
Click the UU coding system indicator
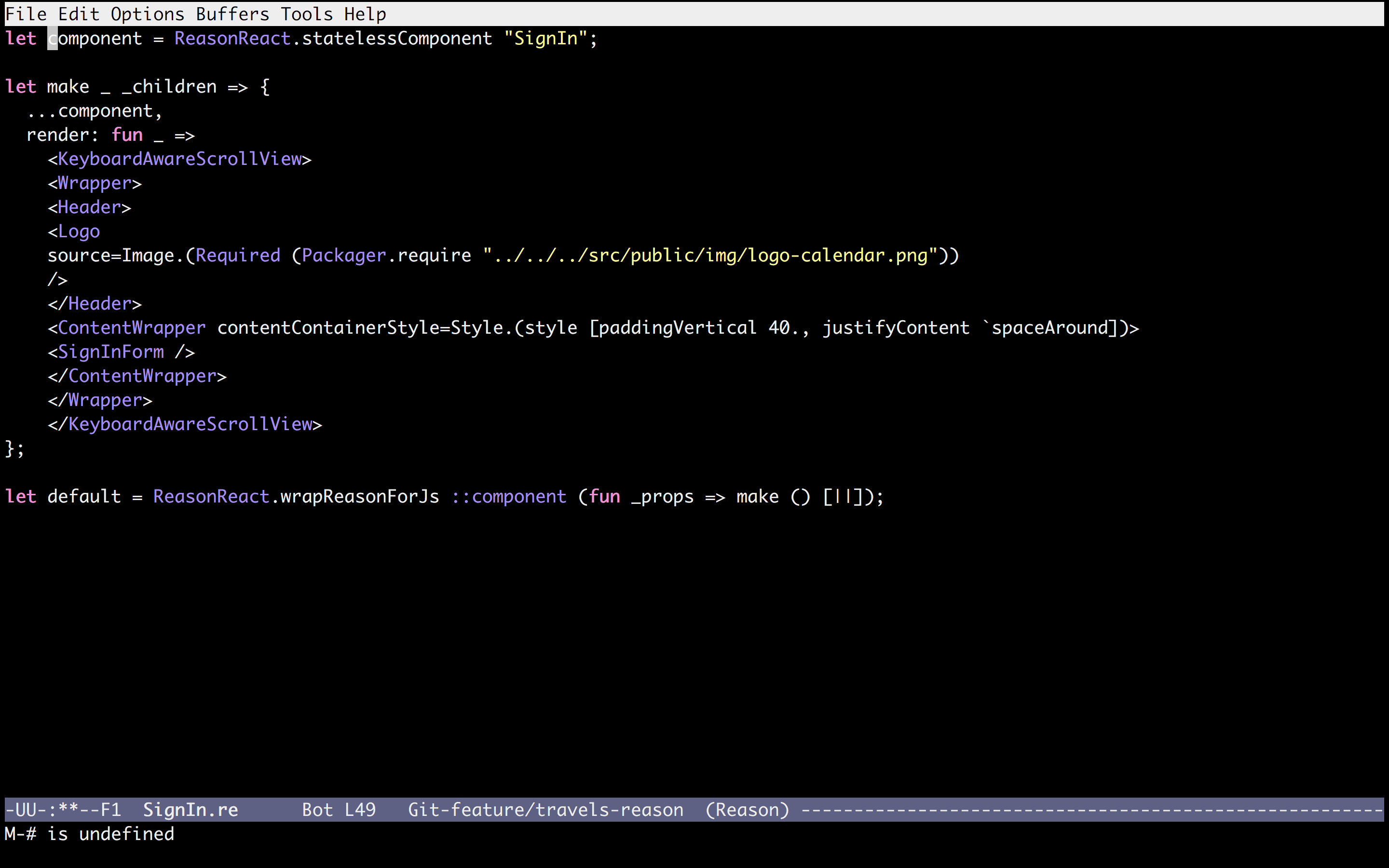(26, 810)
